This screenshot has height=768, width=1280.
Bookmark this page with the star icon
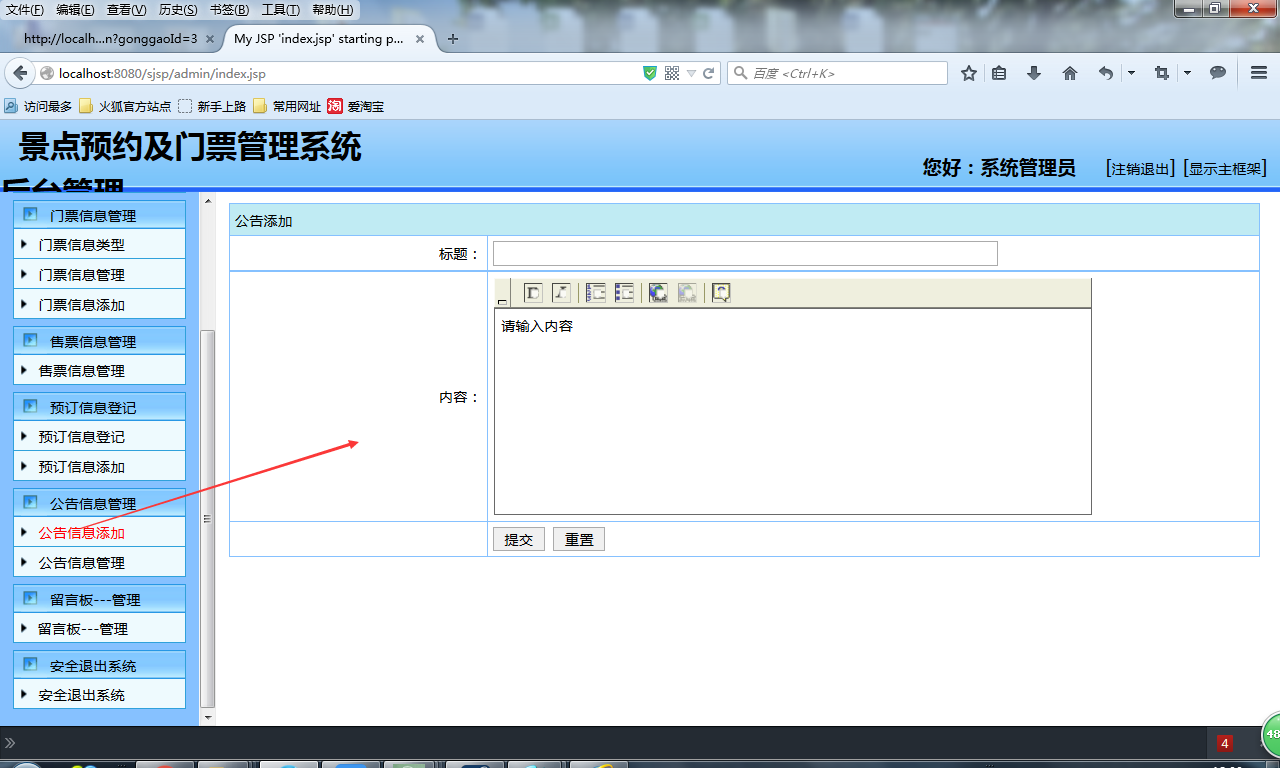click(x=969, y=73)
